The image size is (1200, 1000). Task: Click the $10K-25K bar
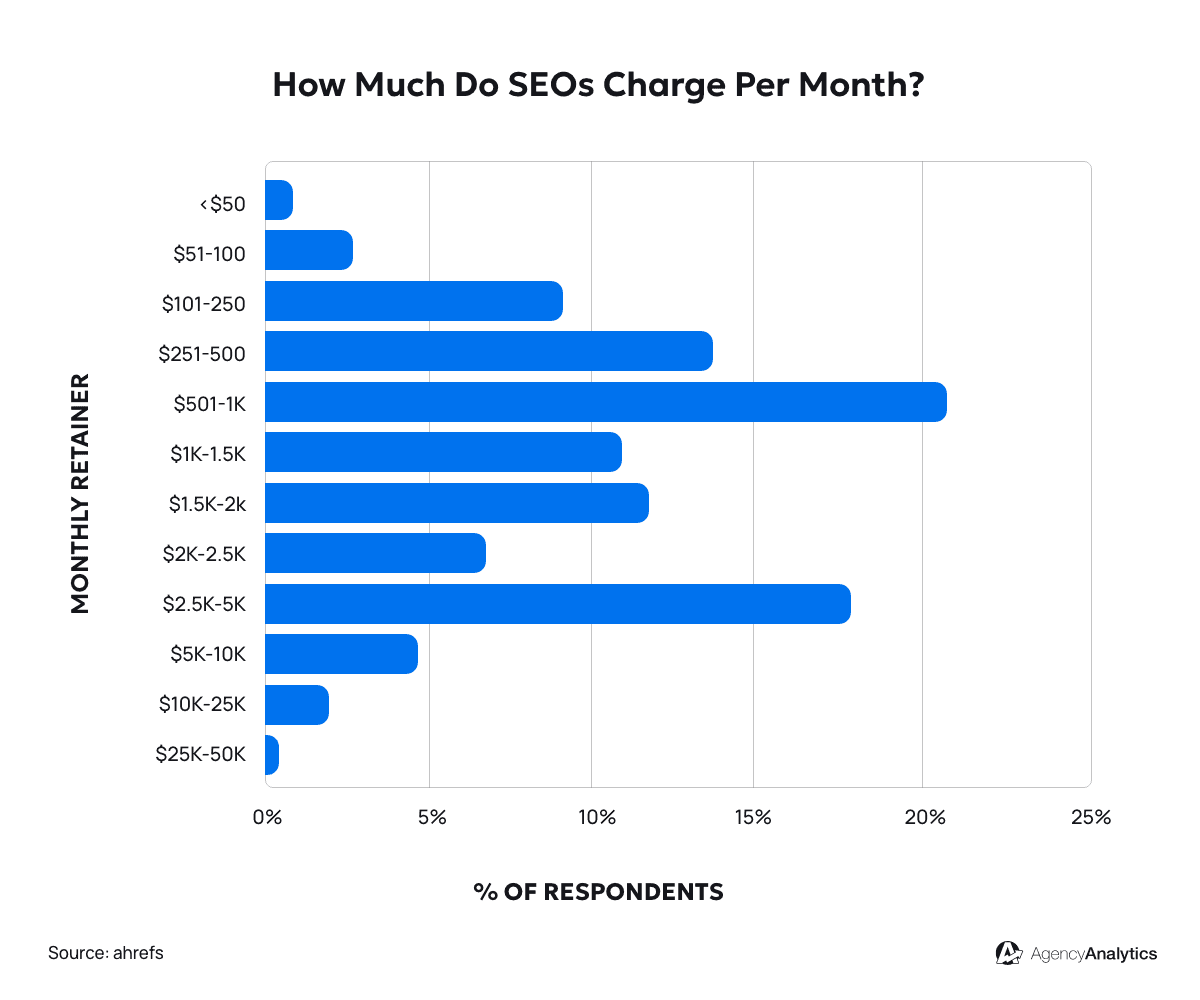296,705
